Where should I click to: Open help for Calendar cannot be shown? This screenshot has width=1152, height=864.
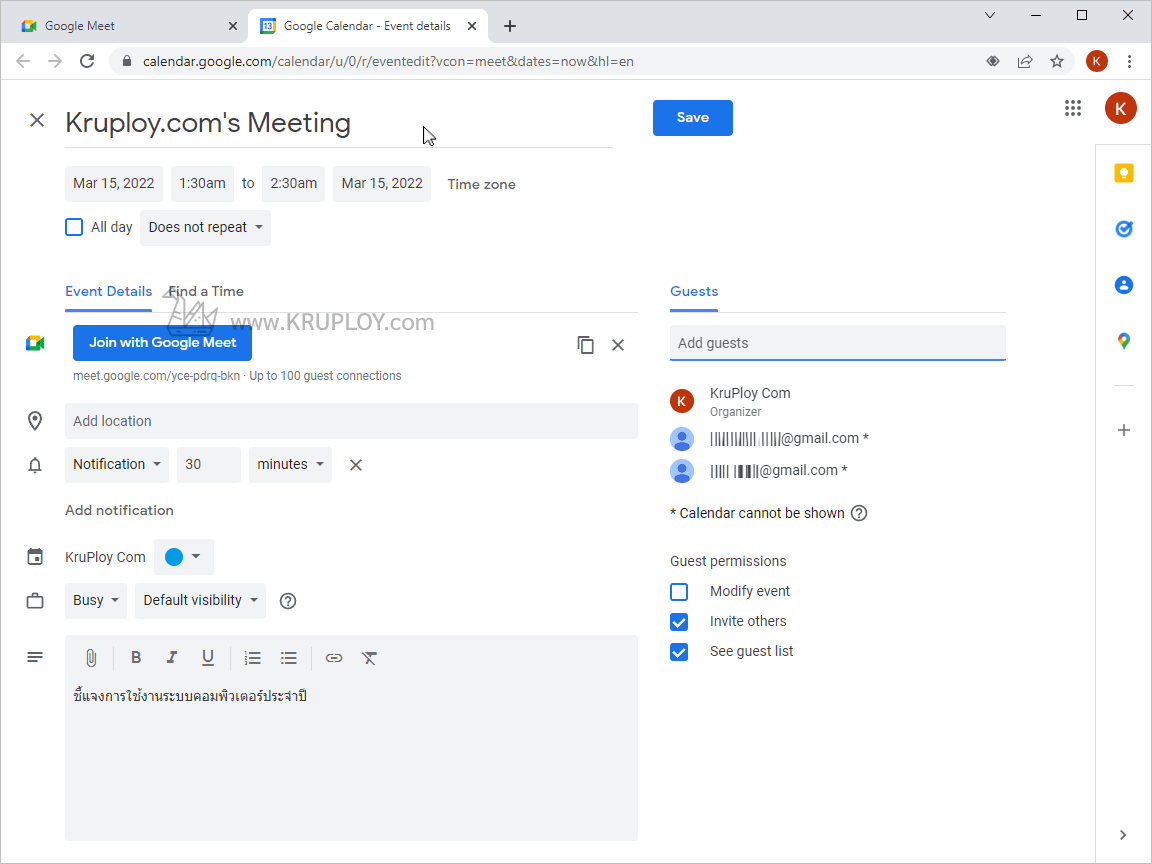click(859, 513)
